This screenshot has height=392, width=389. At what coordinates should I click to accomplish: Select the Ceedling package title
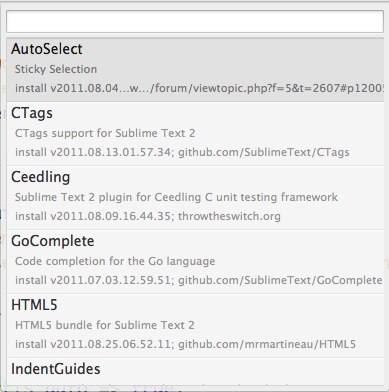point(41,177)
